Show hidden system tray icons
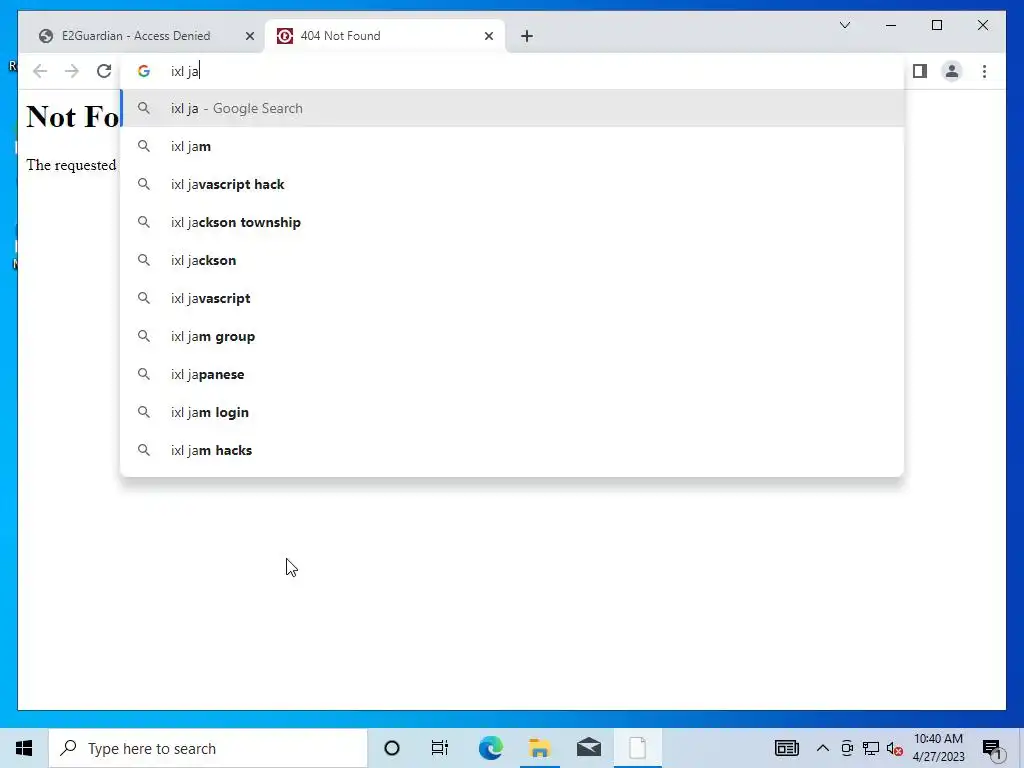Screen dimensions: 1024x768 point(823,748)
